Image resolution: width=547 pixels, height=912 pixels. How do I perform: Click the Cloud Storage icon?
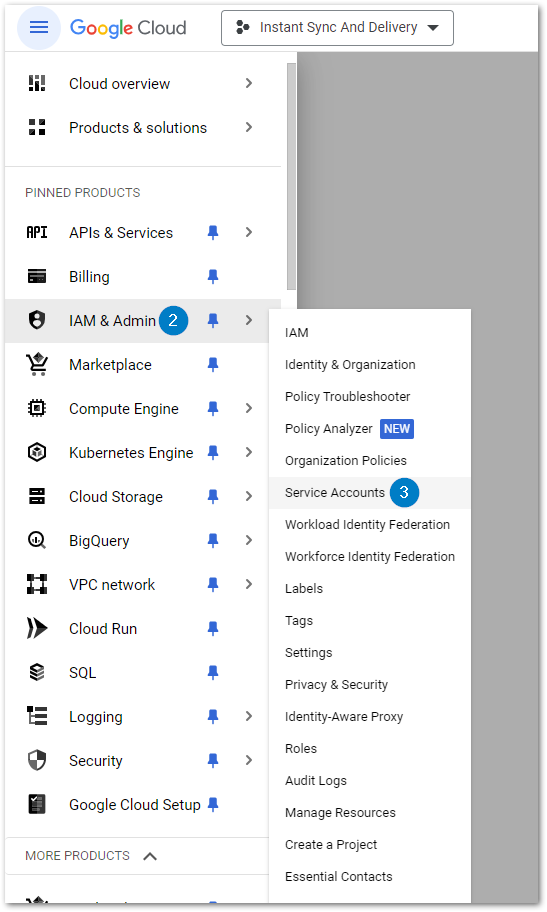coord(37,496)
